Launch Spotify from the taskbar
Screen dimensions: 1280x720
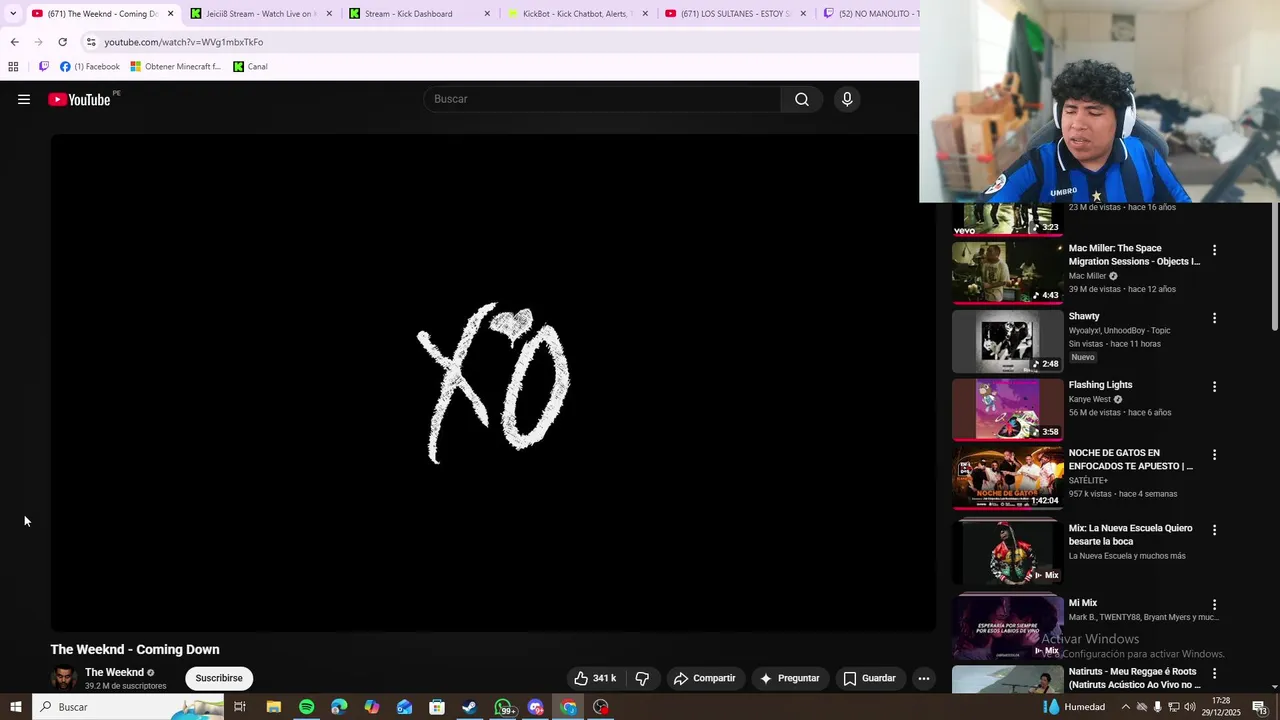pos(307,707)
